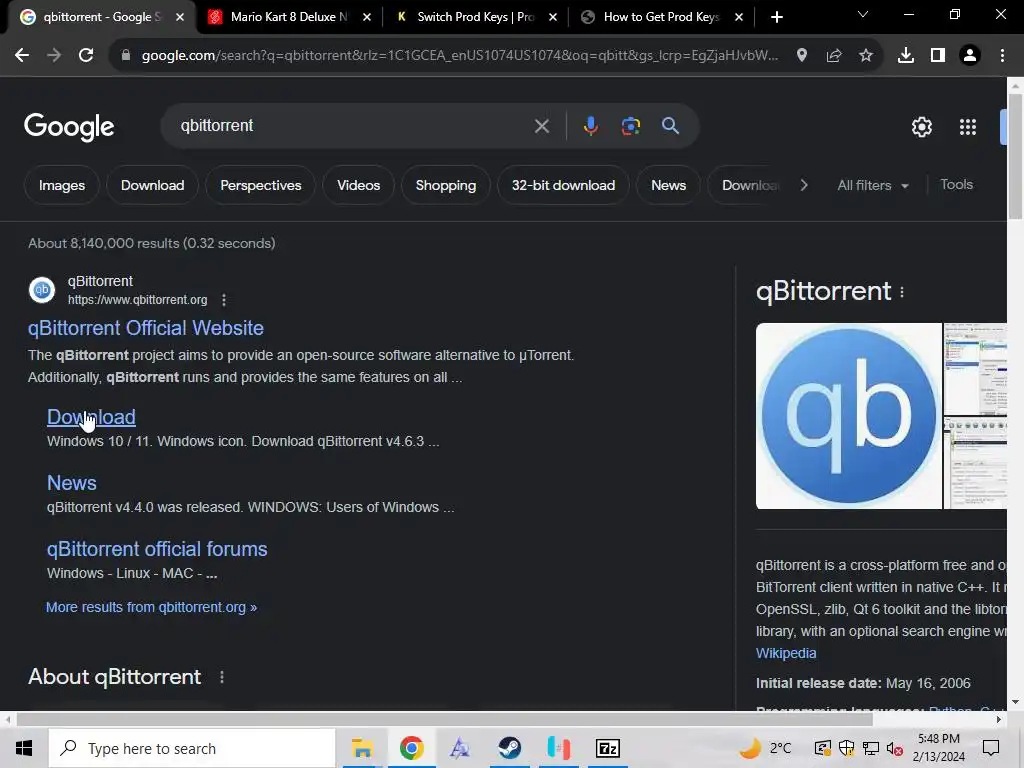The image size is (1024, 768).
Task: Select the Images filter chip
Action: (x=61, y=185)
